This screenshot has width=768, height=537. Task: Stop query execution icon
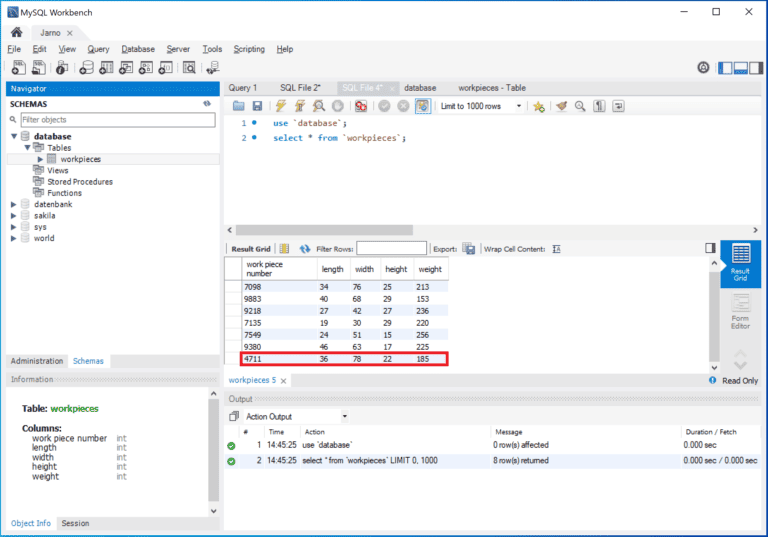click(x=337, y=106)
